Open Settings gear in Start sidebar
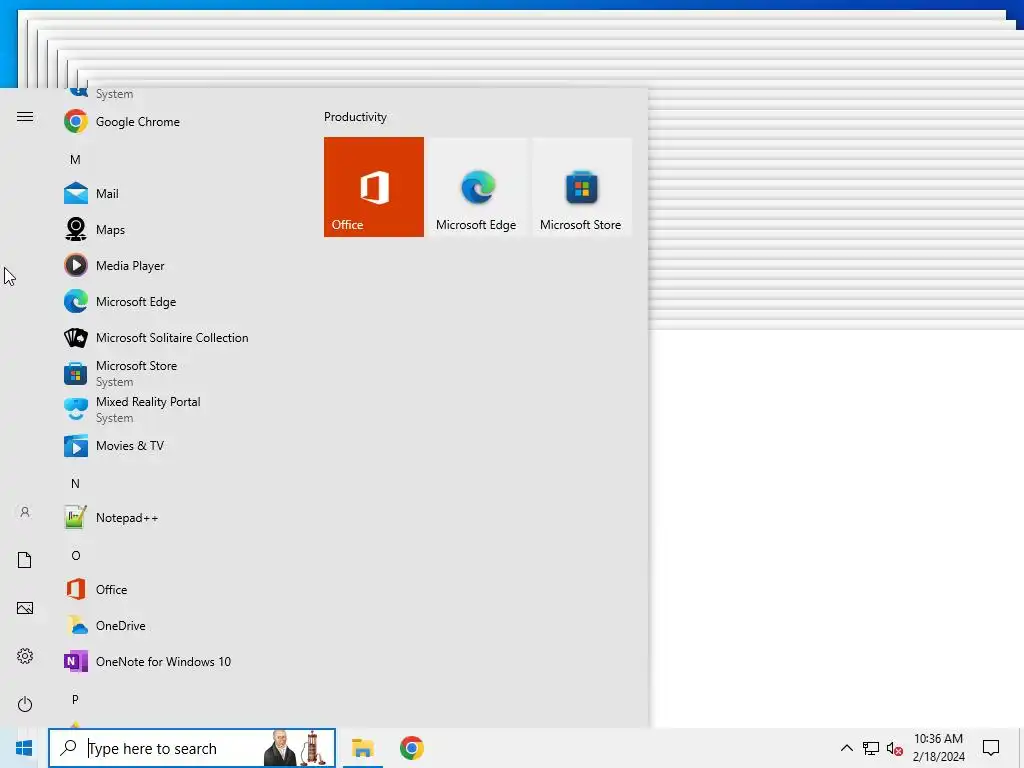The width and height of the screenshot is (1024, 768). [25, 656]
